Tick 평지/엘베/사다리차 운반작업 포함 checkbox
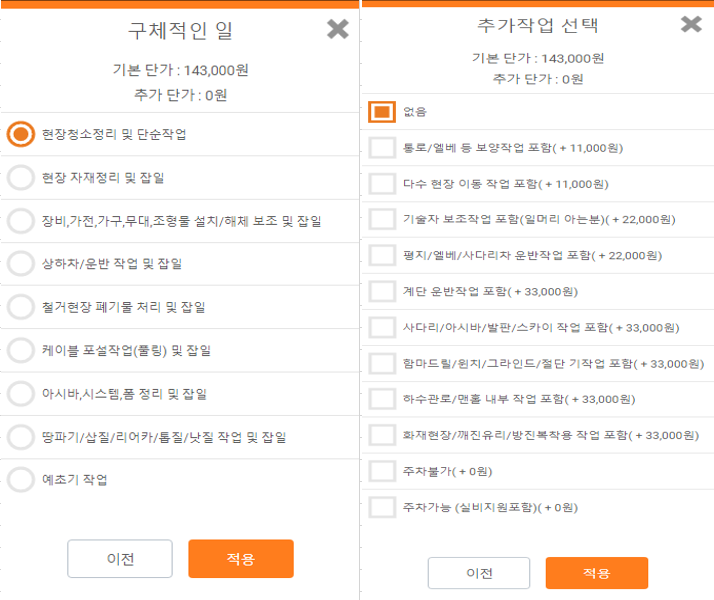Image resolution: width=714 pixels, height=600 pixels. tap(382, 255)
